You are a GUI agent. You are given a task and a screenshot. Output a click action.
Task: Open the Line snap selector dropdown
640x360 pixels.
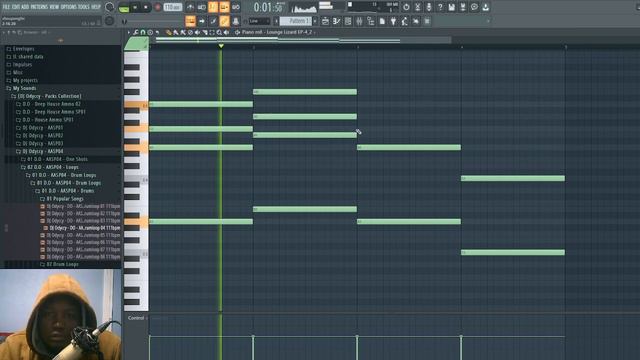coord(259,21)
